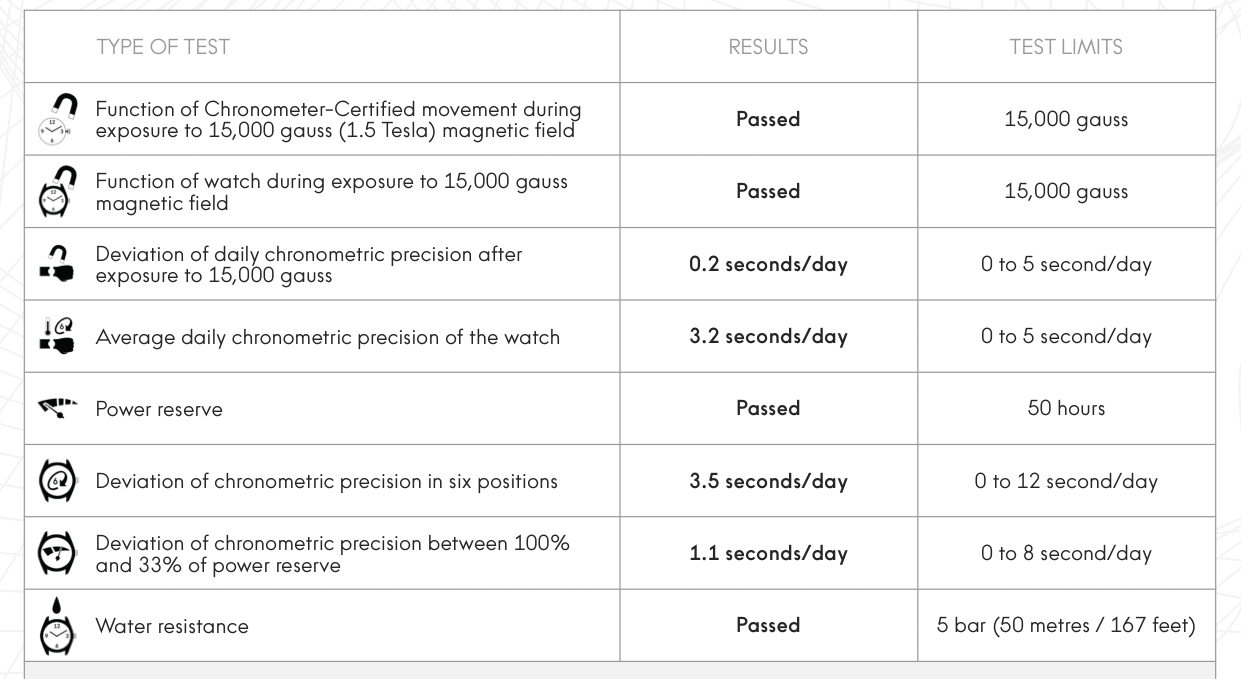This screenshot has width=1241, height=679.
Task: Click the 100% and 33% power reserve icon
Action: [x=58, y=553]
